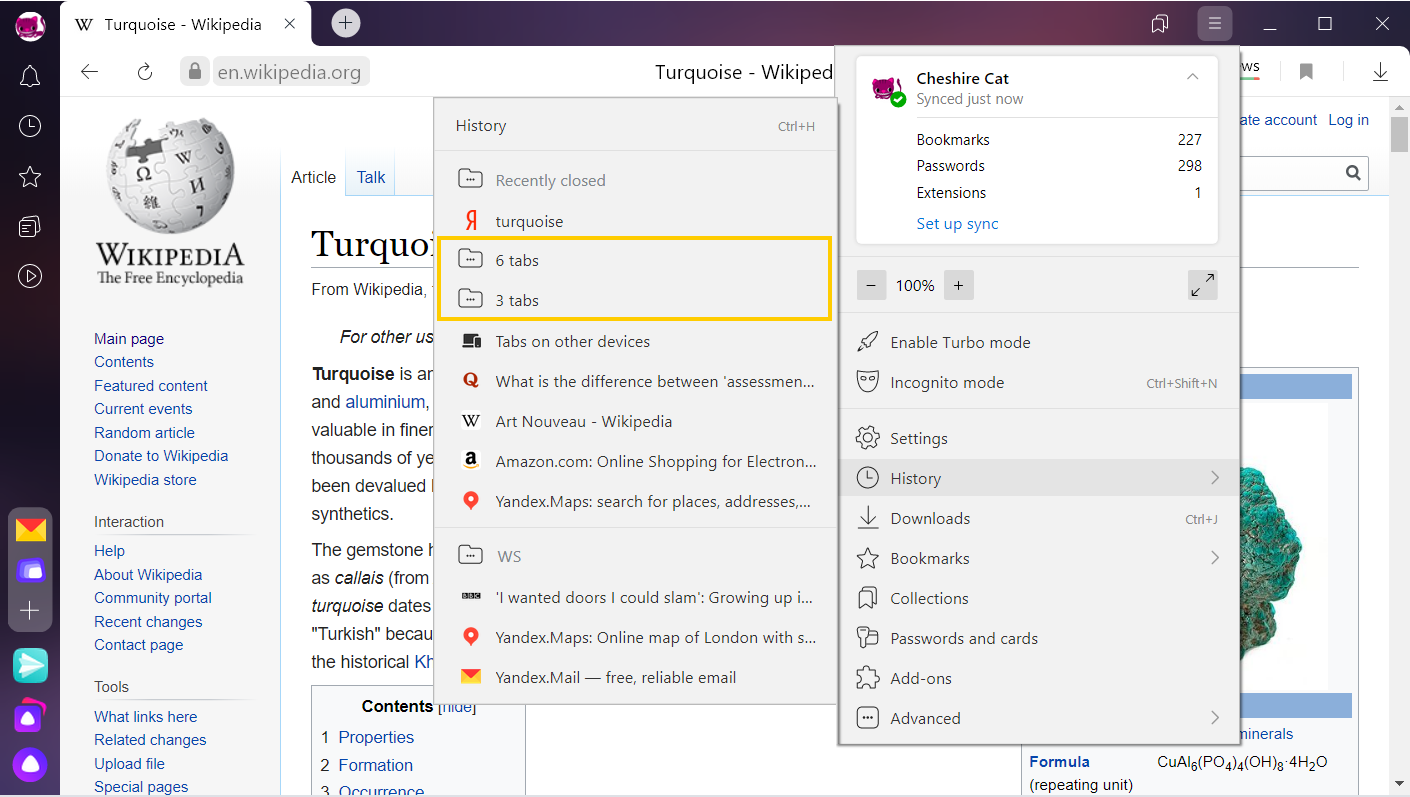Expand the History submenu arrow

click(x=1215, y=478)
